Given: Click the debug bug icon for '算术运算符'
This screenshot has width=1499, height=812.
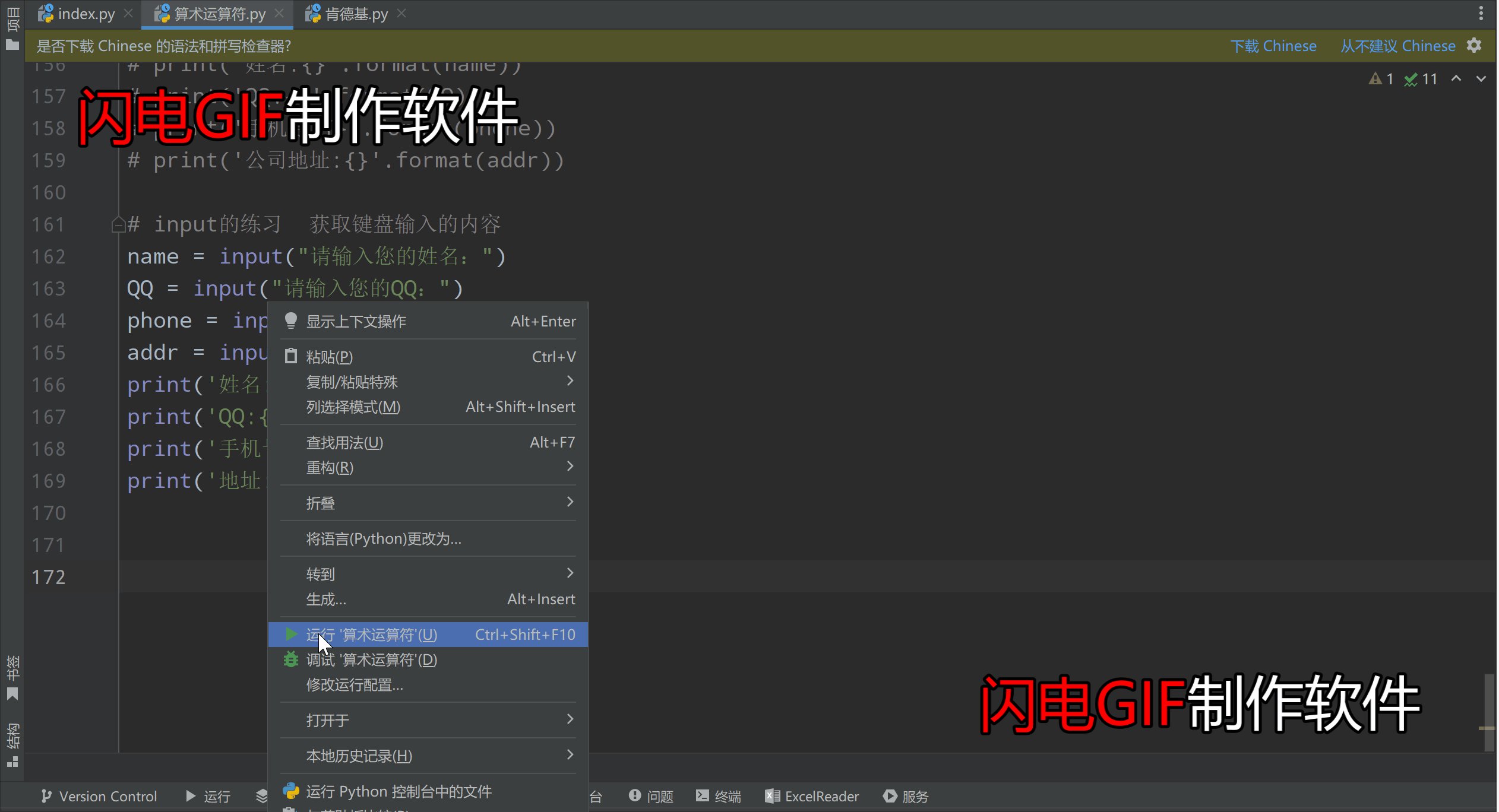Looking at the screenshot, I should (x=291, y=659).
